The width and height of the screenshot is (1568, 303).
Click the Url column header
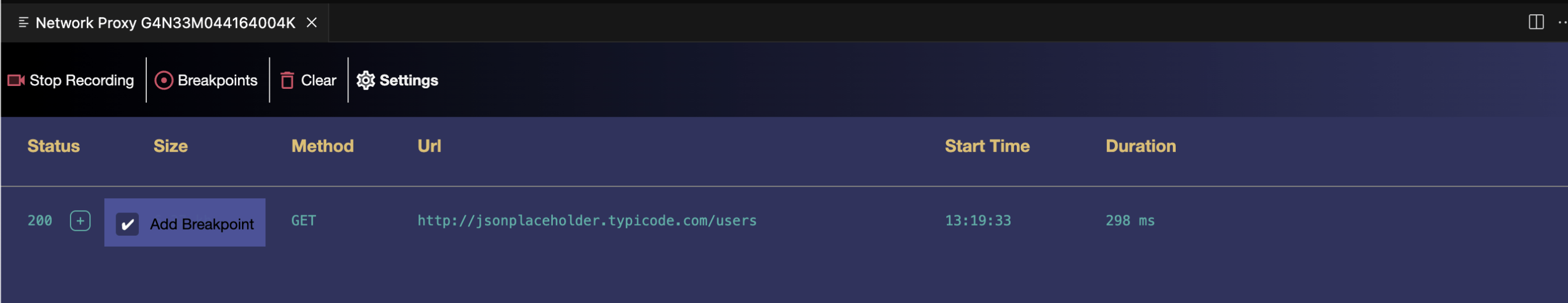(x=429, y=146)
